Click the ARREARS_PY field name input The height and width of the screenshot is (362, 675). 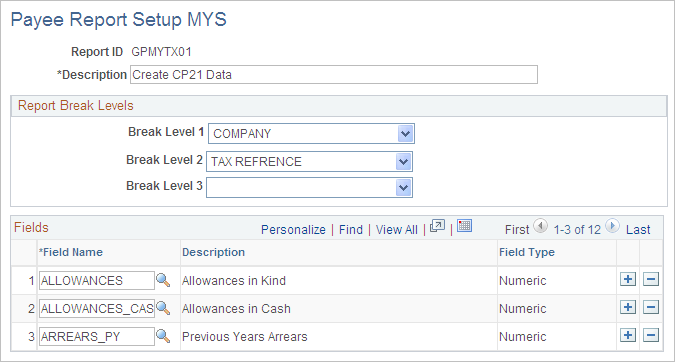point(96,337)
